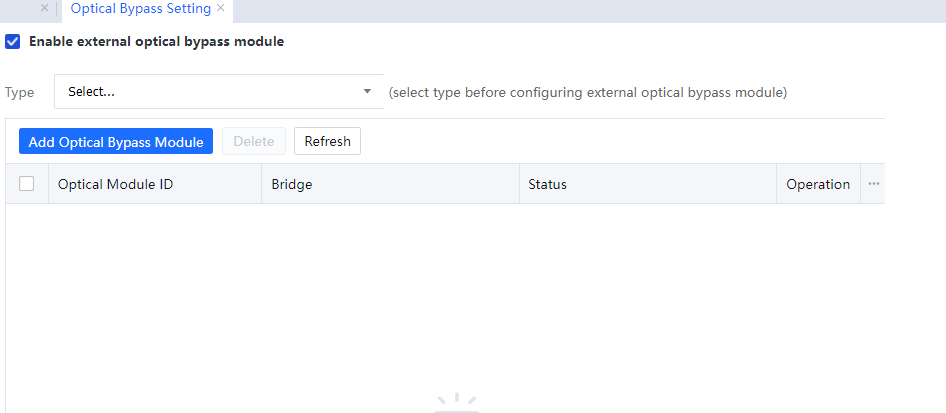
Task: Close the previous tab left of Optical Bypass
Action: point(44,8)
